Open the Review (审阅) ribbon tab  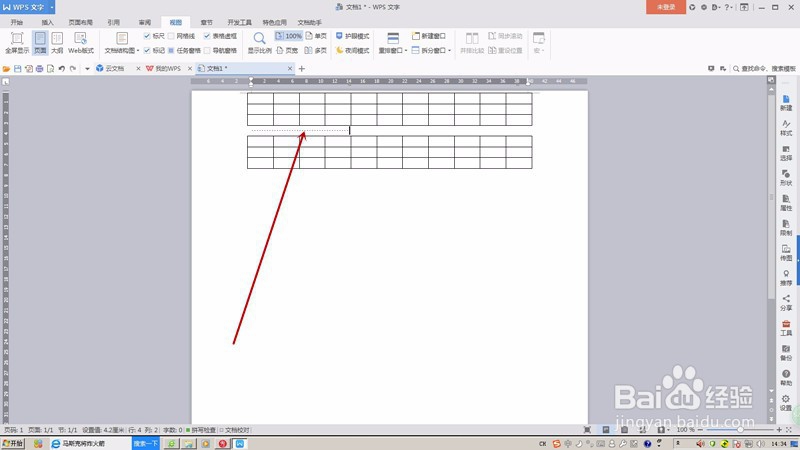pos(145,22)
